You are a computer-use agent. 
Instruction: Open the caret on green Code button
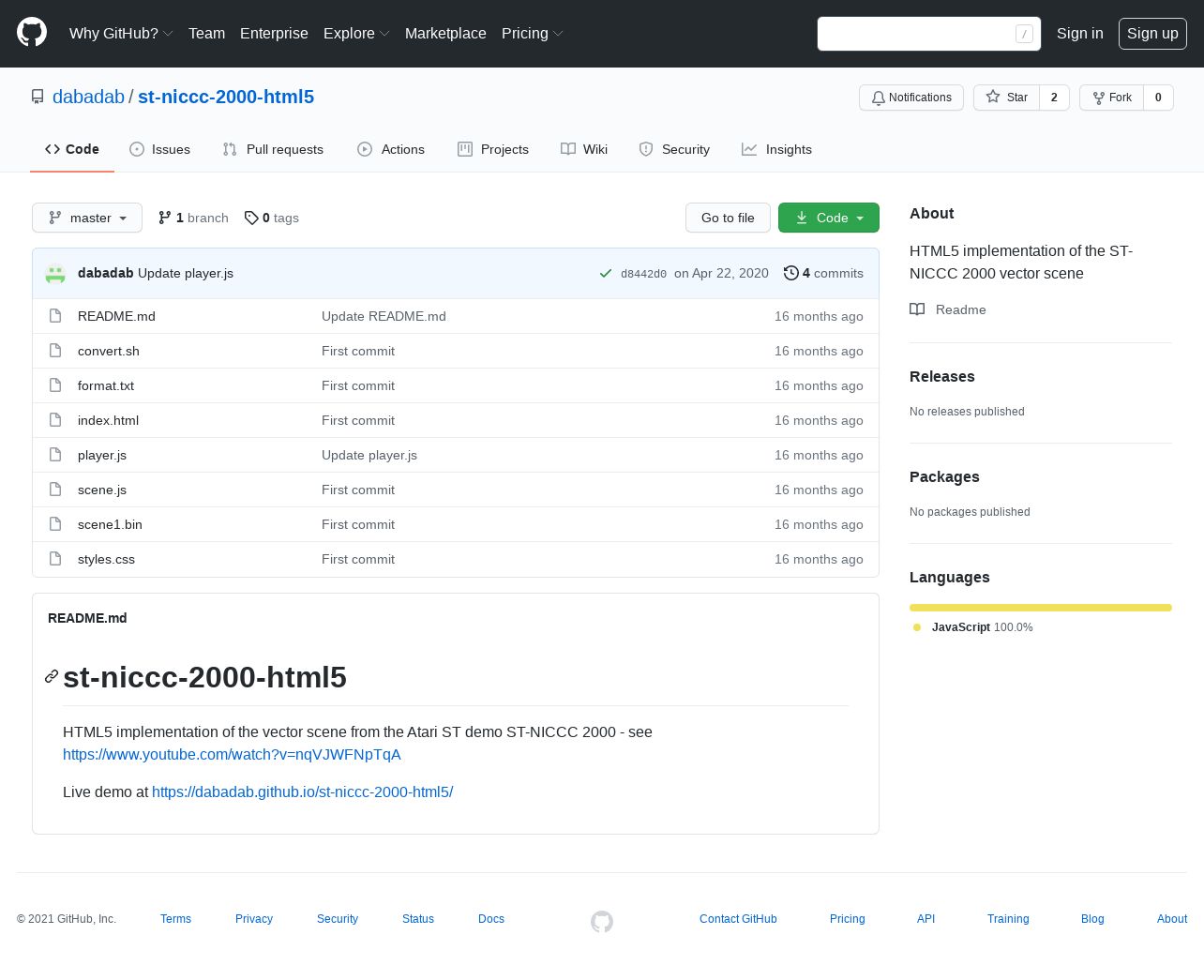[x=860, y=218]
